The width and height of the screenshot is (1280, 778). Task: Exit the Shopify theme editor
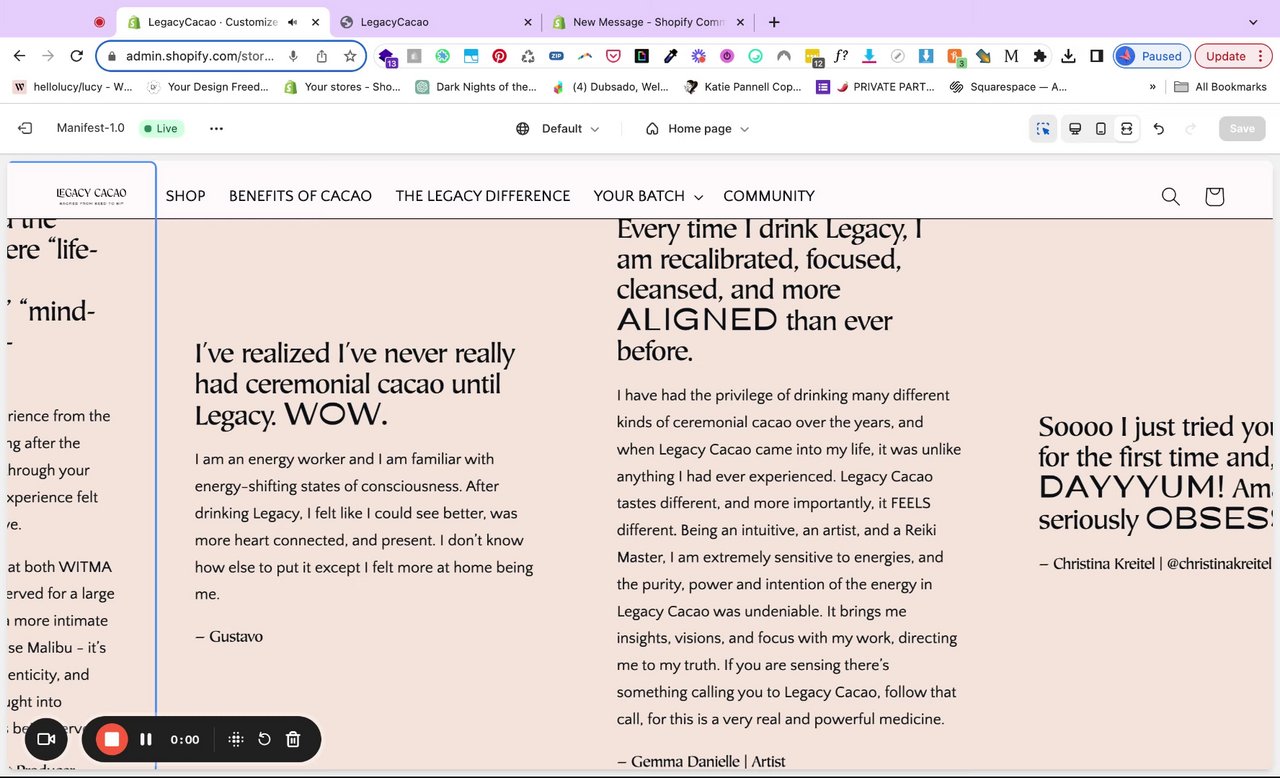click(x=25, y=128)
